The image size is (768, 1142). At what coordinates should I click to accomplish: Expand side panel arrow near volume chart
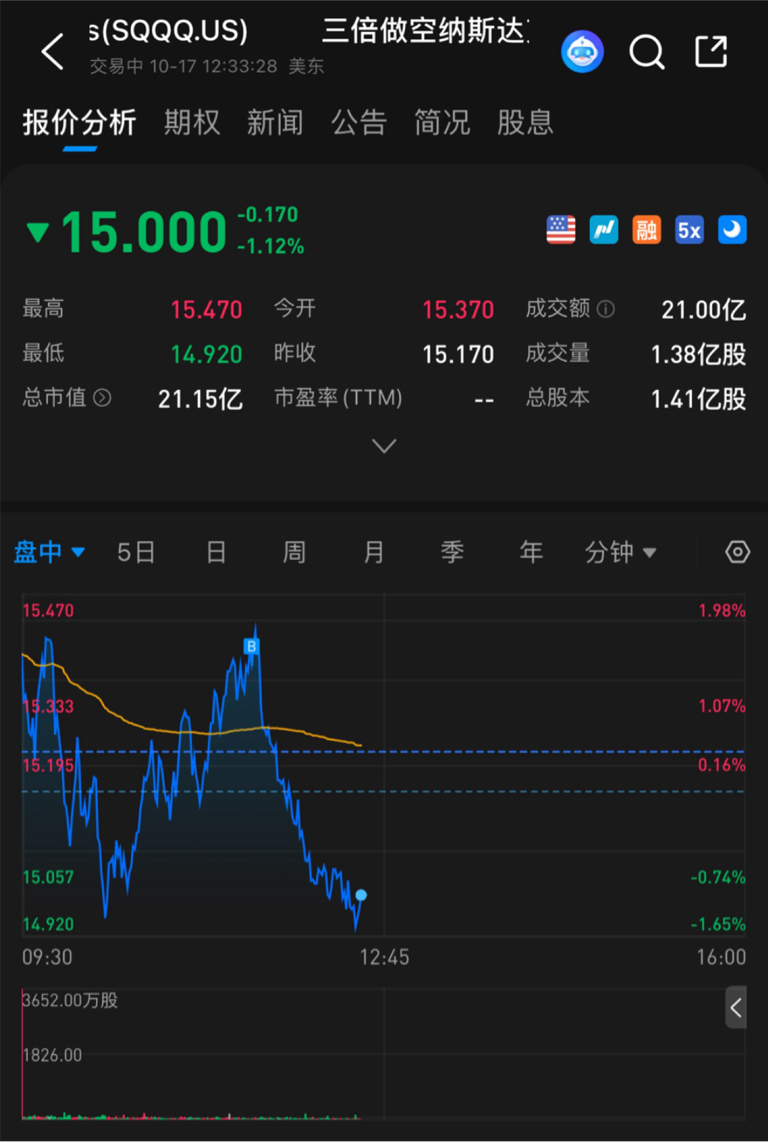[736, 1008]
